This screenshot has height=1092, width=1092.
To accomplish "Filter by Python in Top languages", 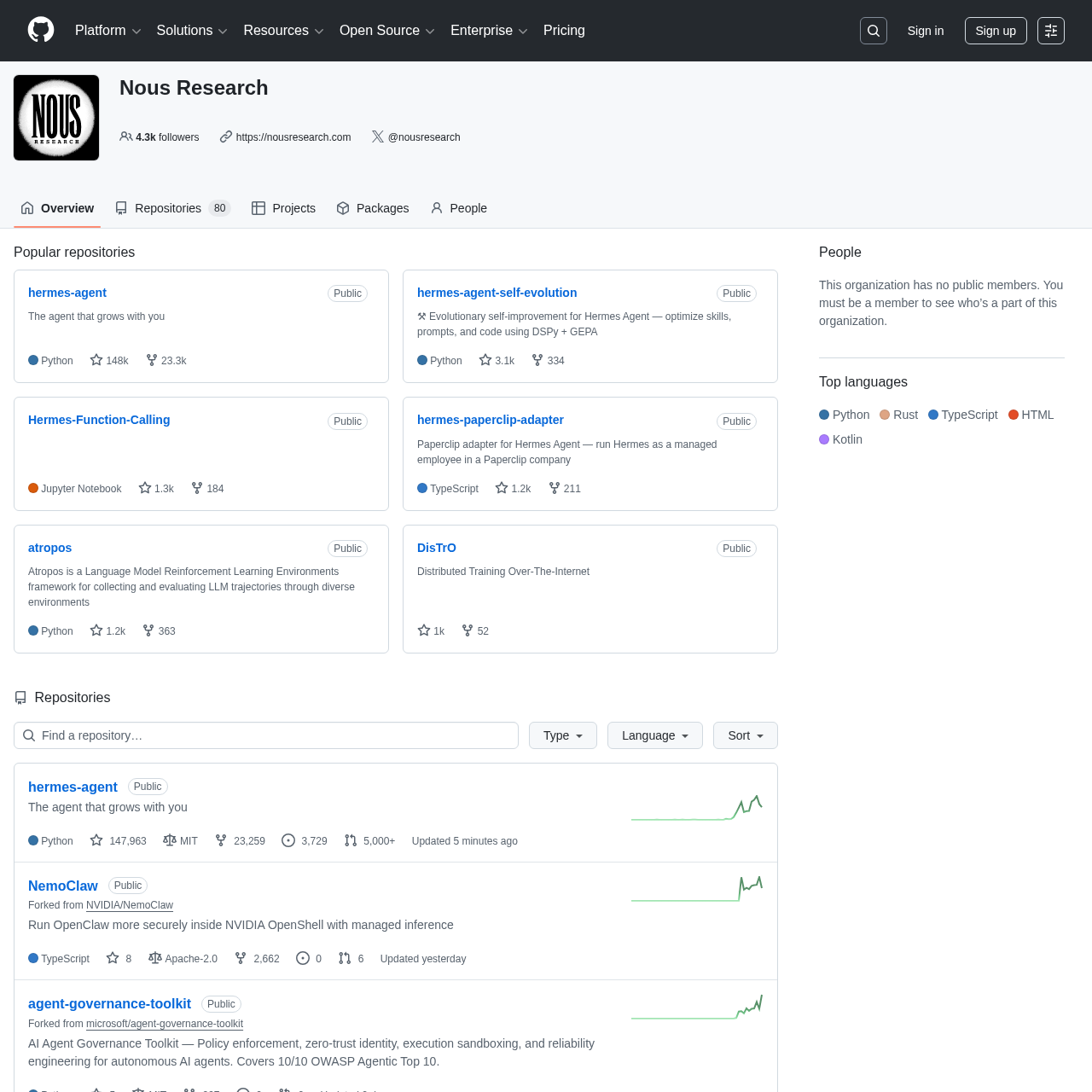I will click(x=845, y=415).
